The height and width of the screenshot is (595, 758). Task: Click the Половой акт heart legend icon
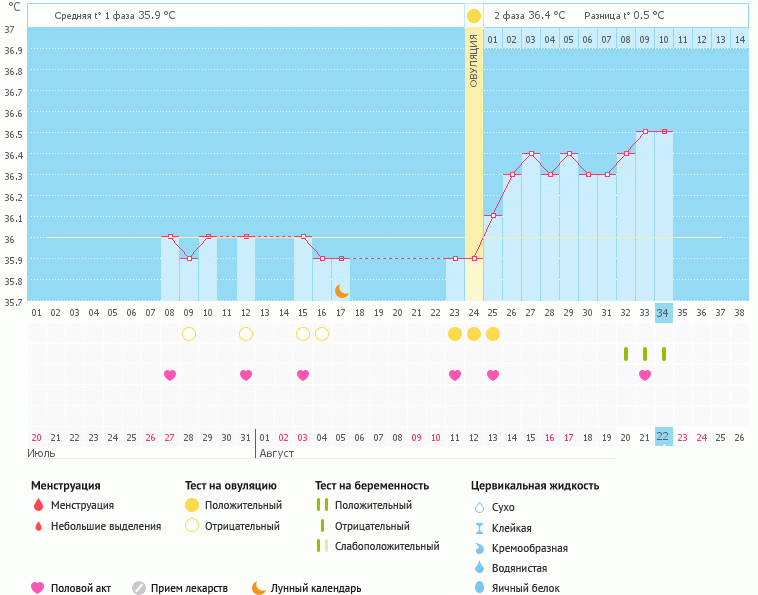coord(38,588)
